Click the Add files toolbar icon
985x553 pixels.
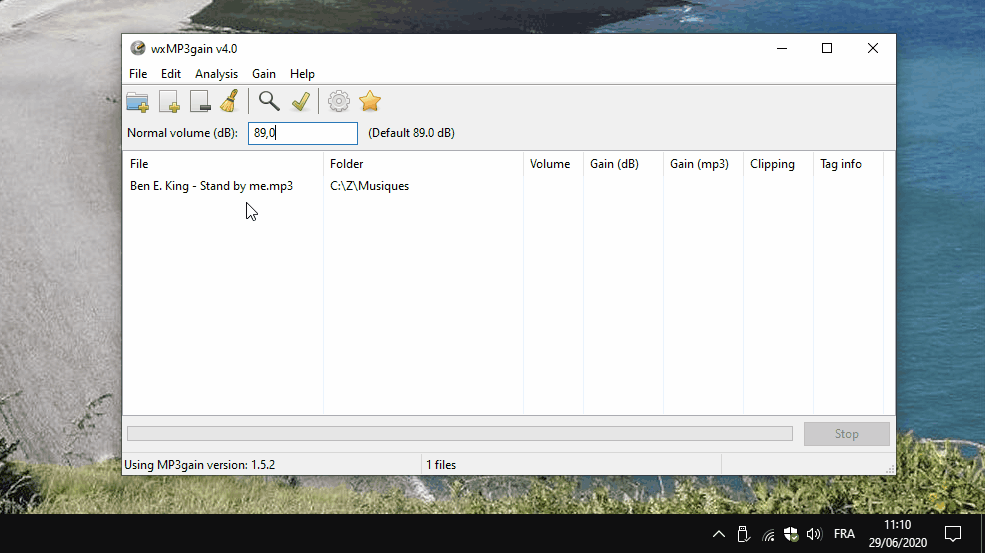(169, 101)
